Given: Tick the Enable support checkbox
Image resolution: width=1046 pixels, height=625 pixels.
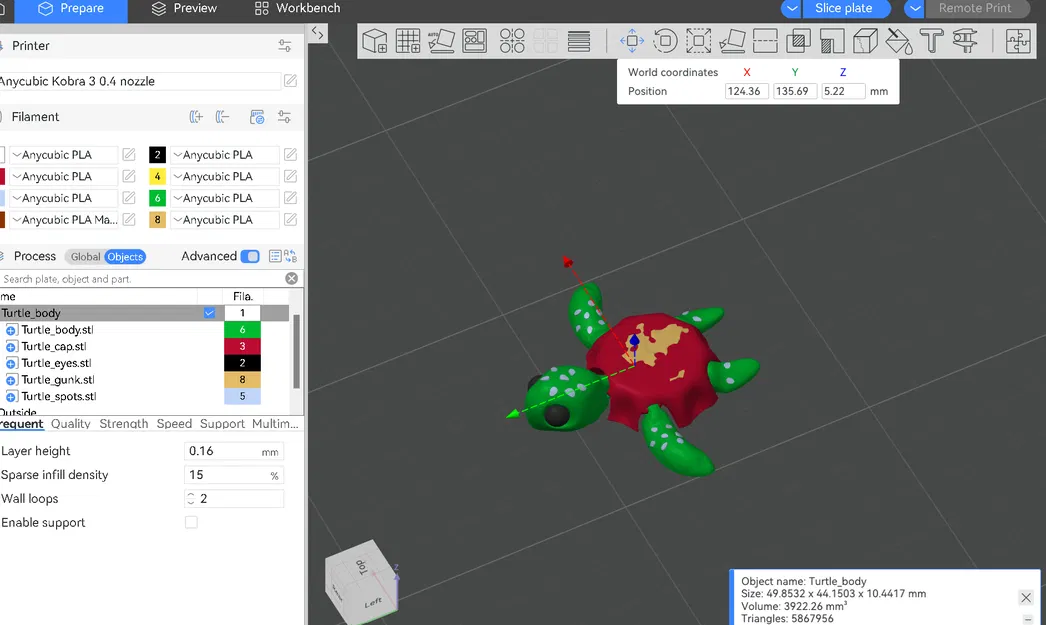Looking at the screenshot, I should [x=191, y=522].
